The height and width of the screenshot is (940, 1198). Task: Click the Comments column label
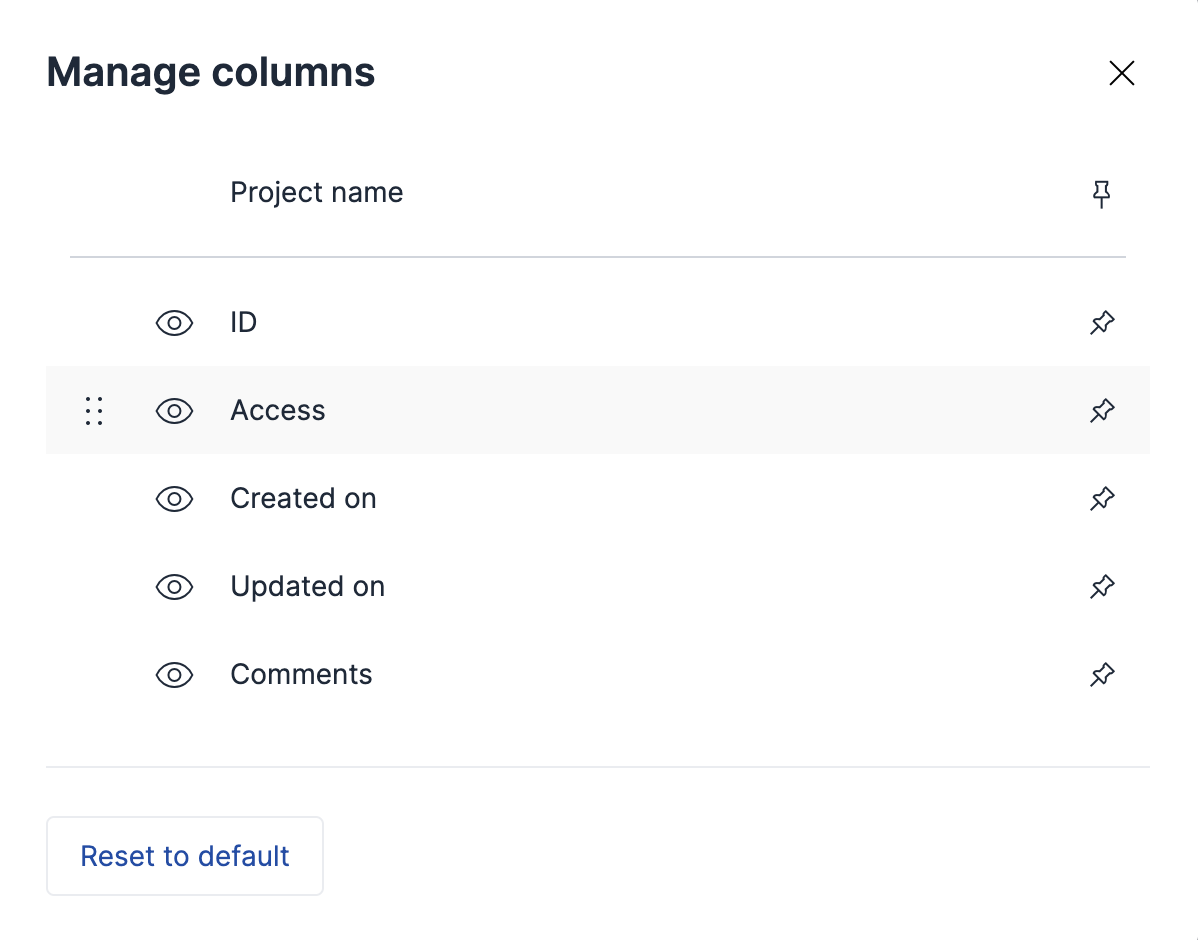(x=301, y=675)
